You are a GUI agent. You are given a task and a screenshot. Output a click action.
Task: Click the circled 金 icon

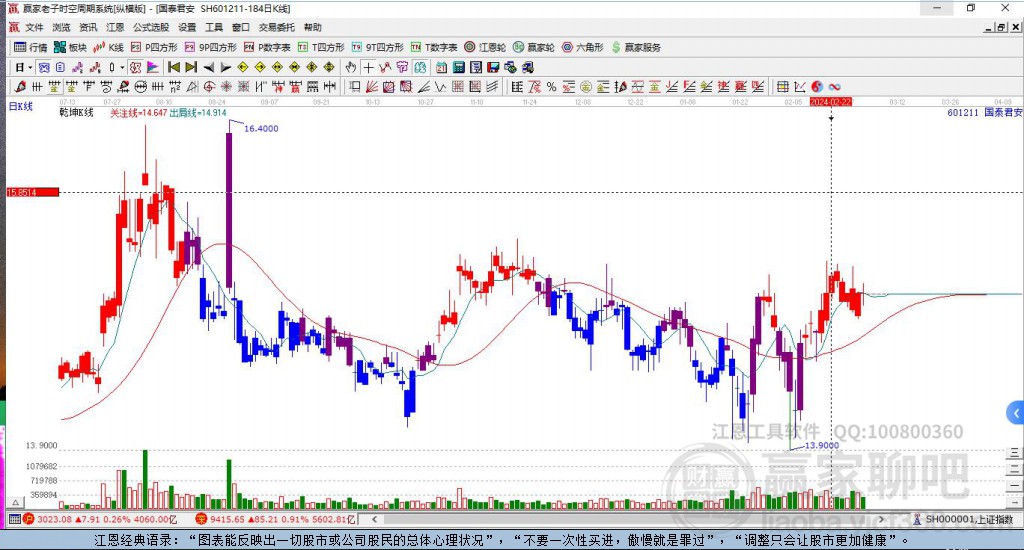point(586,86)
